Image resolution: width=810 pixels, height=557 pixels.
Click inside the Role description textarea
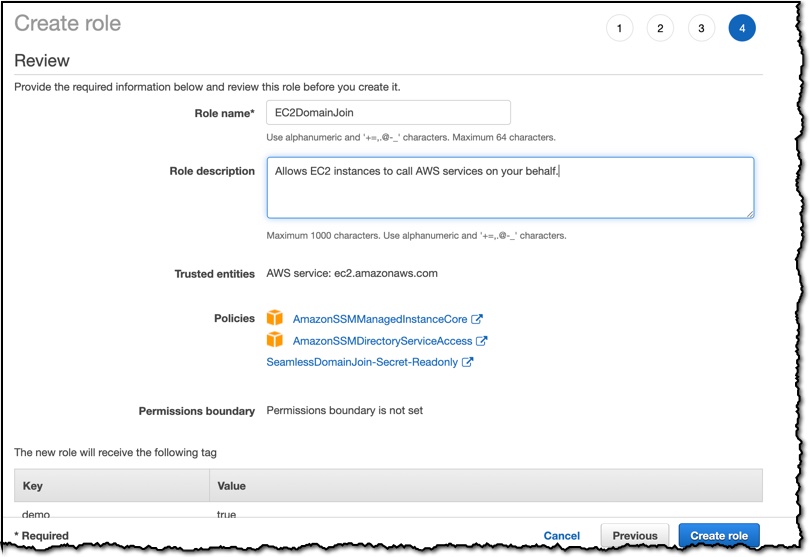point(510,188)
